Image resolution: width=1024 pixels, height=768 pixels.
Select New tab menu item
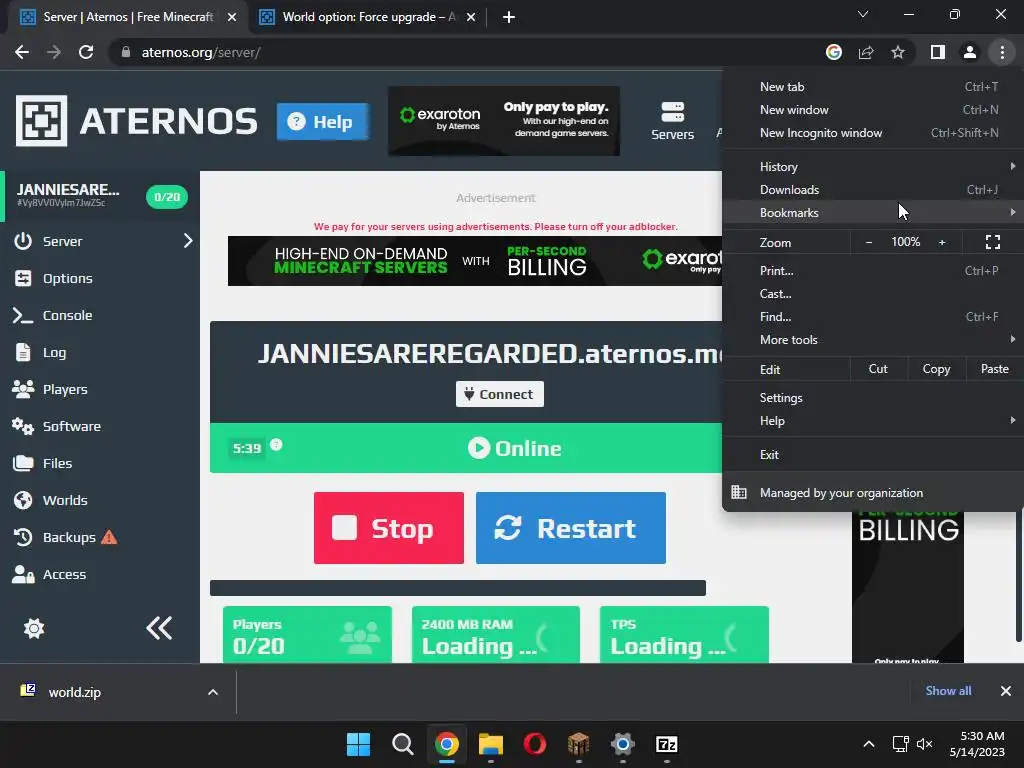click(x=872, y=86)
